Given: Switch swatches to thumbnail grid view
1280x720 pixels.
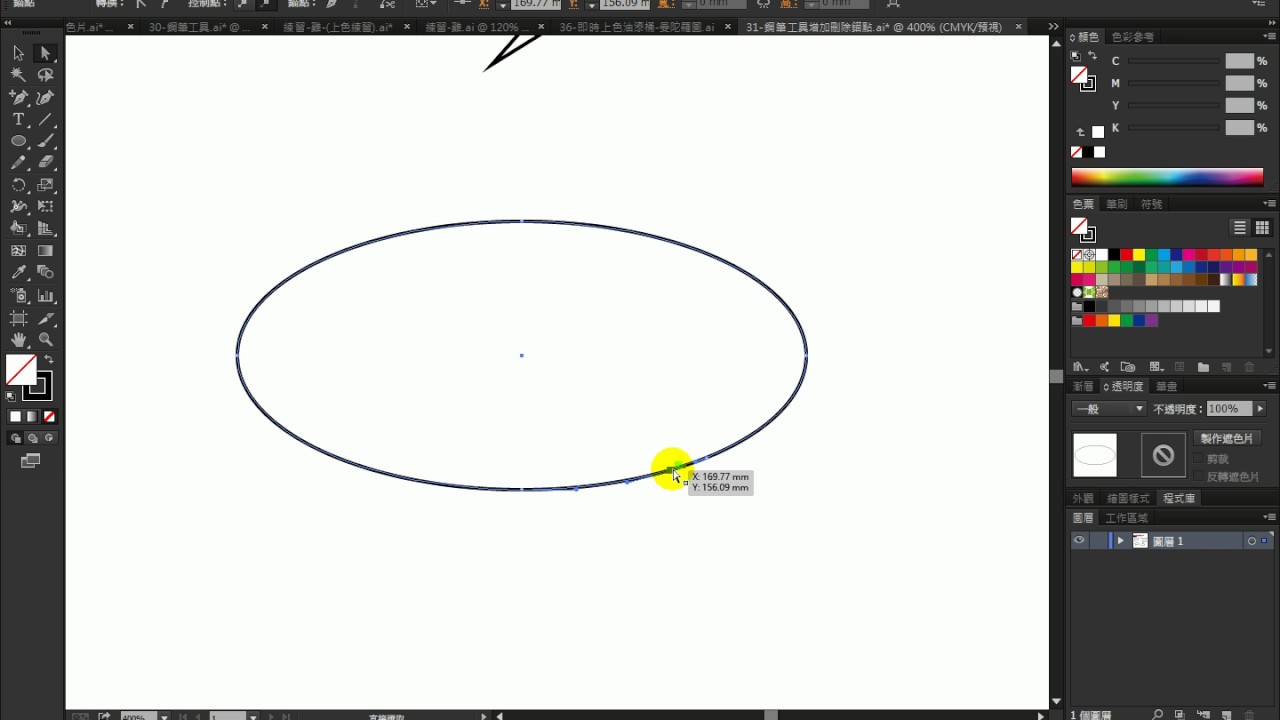Looking at the screenshot, I should click(x=1262, y=228).
